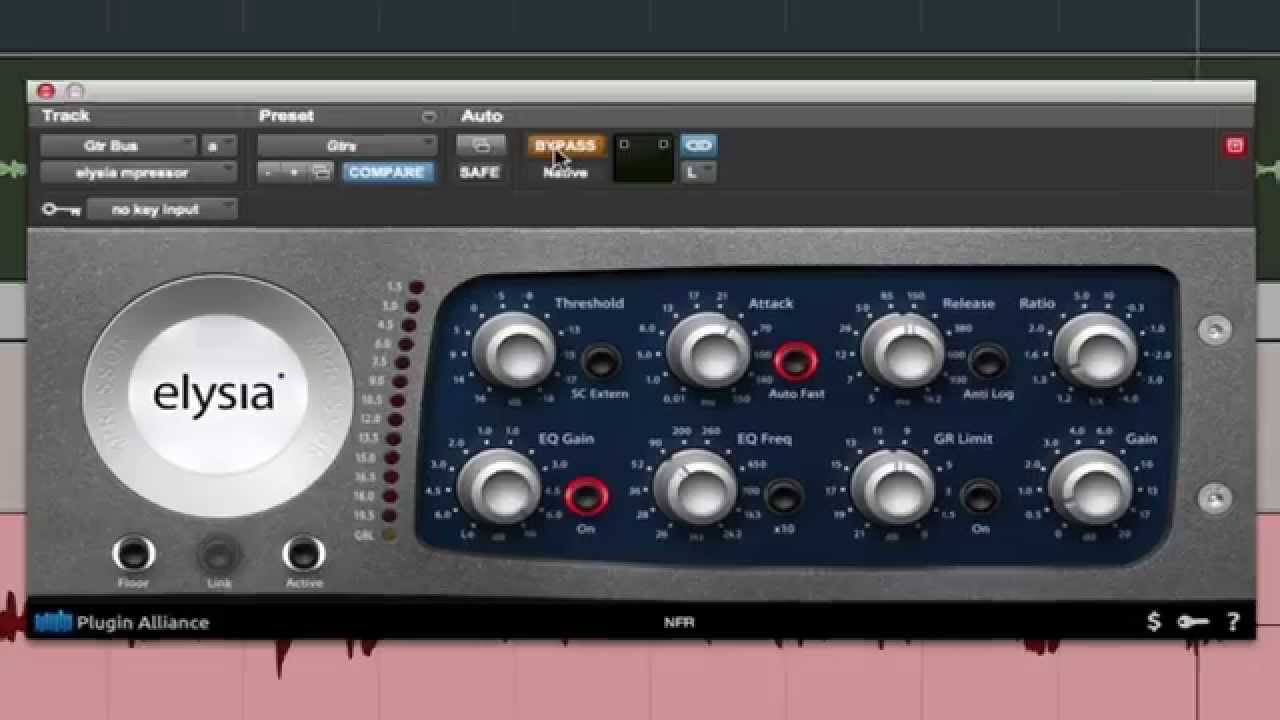1280x720 pixels.
Task: Toggle the Floor switch
Action: tap(133, 553)
